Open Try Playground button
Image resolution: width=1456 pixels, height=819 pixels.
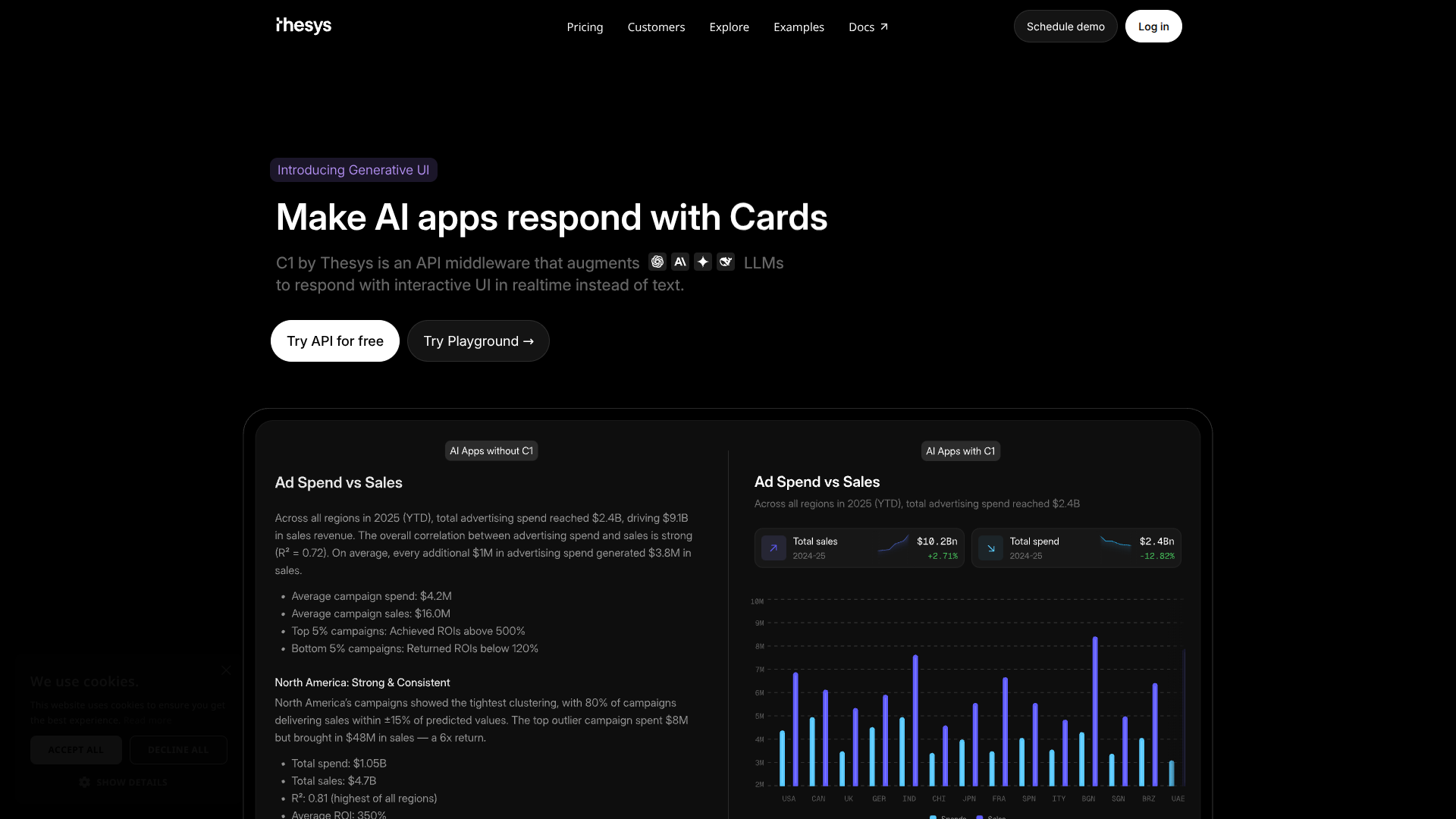click(x=478, y=341)
